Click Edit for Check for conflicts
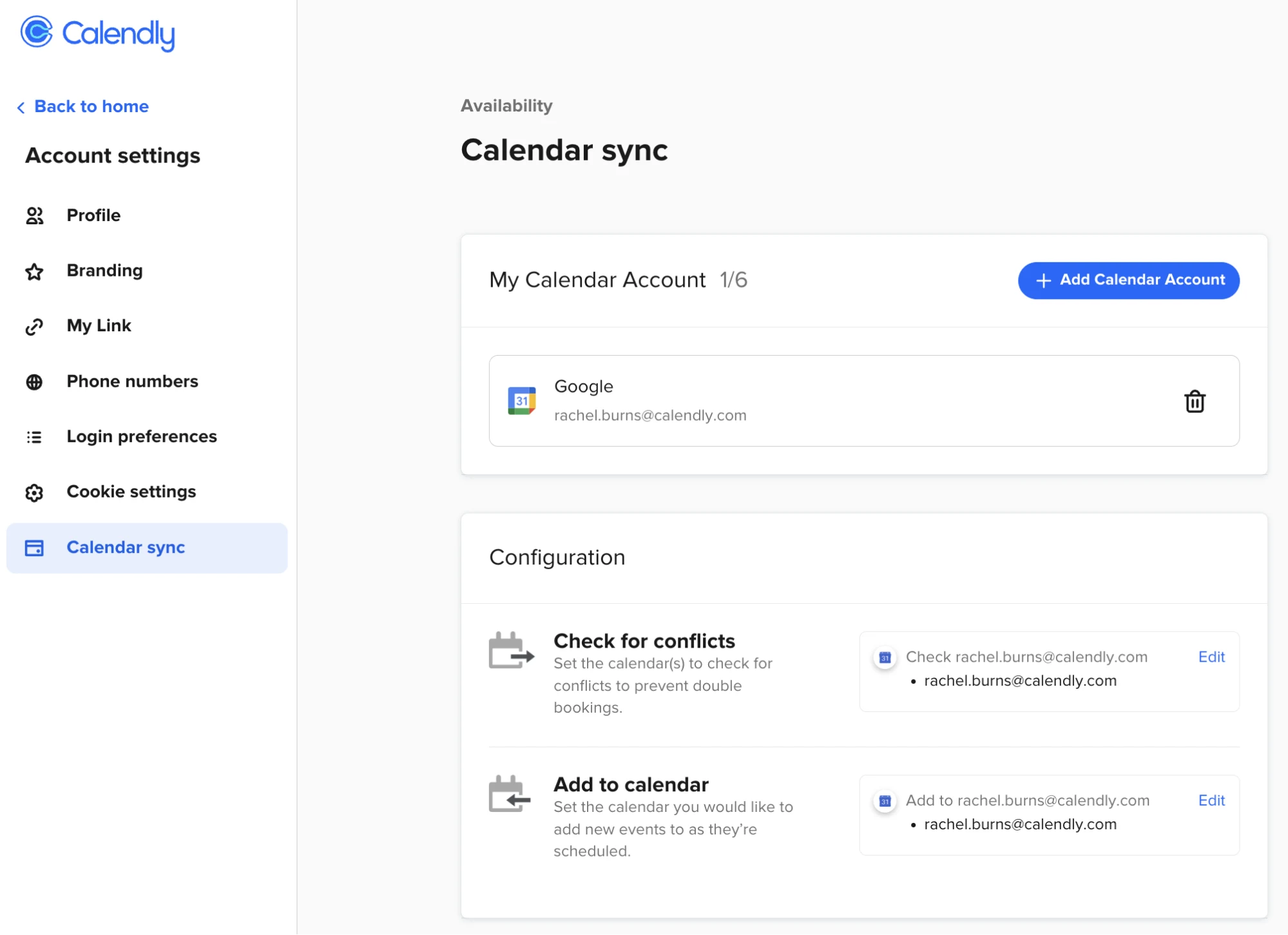 (x=1212, y=657)
